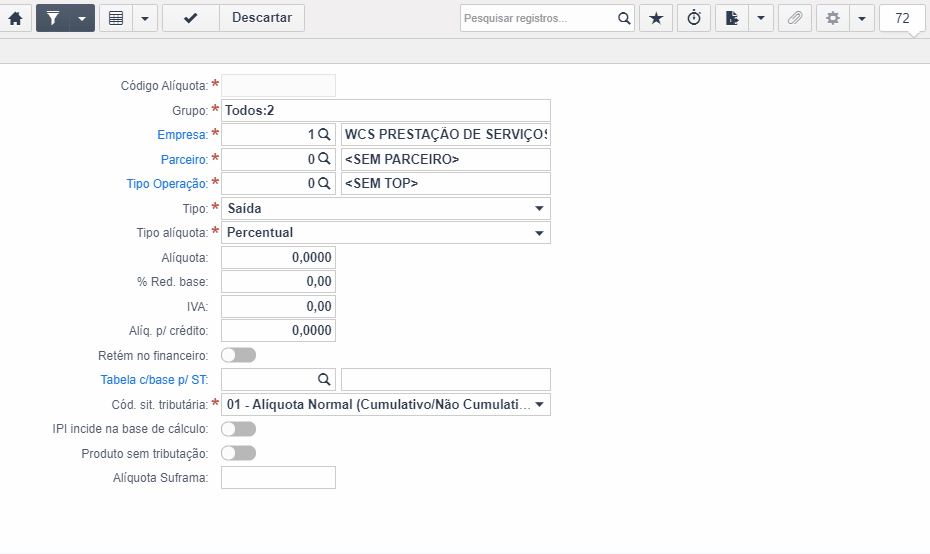Search Parceiro with lookup magnifier
Viewport: 930px width, 554px height.
(x=324, y=159)
